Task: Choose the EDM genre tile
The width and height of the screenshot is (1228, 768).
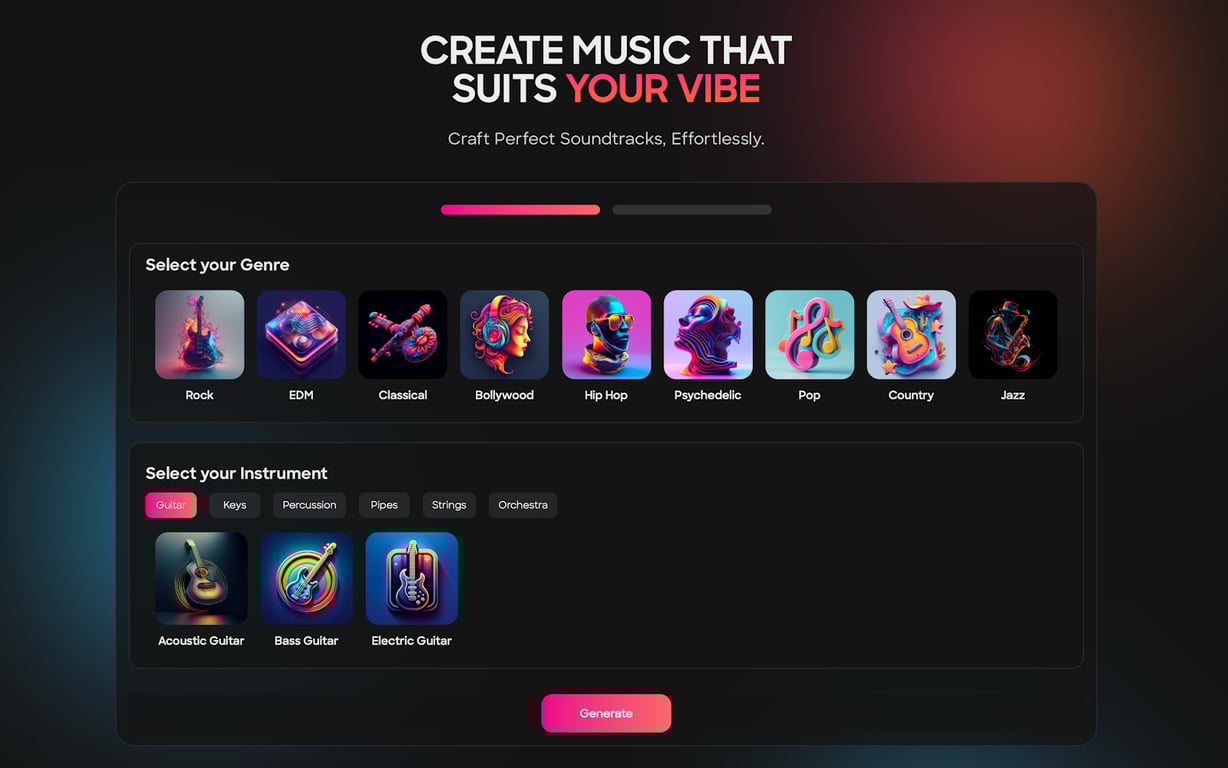Action: [x=301, y=335]
